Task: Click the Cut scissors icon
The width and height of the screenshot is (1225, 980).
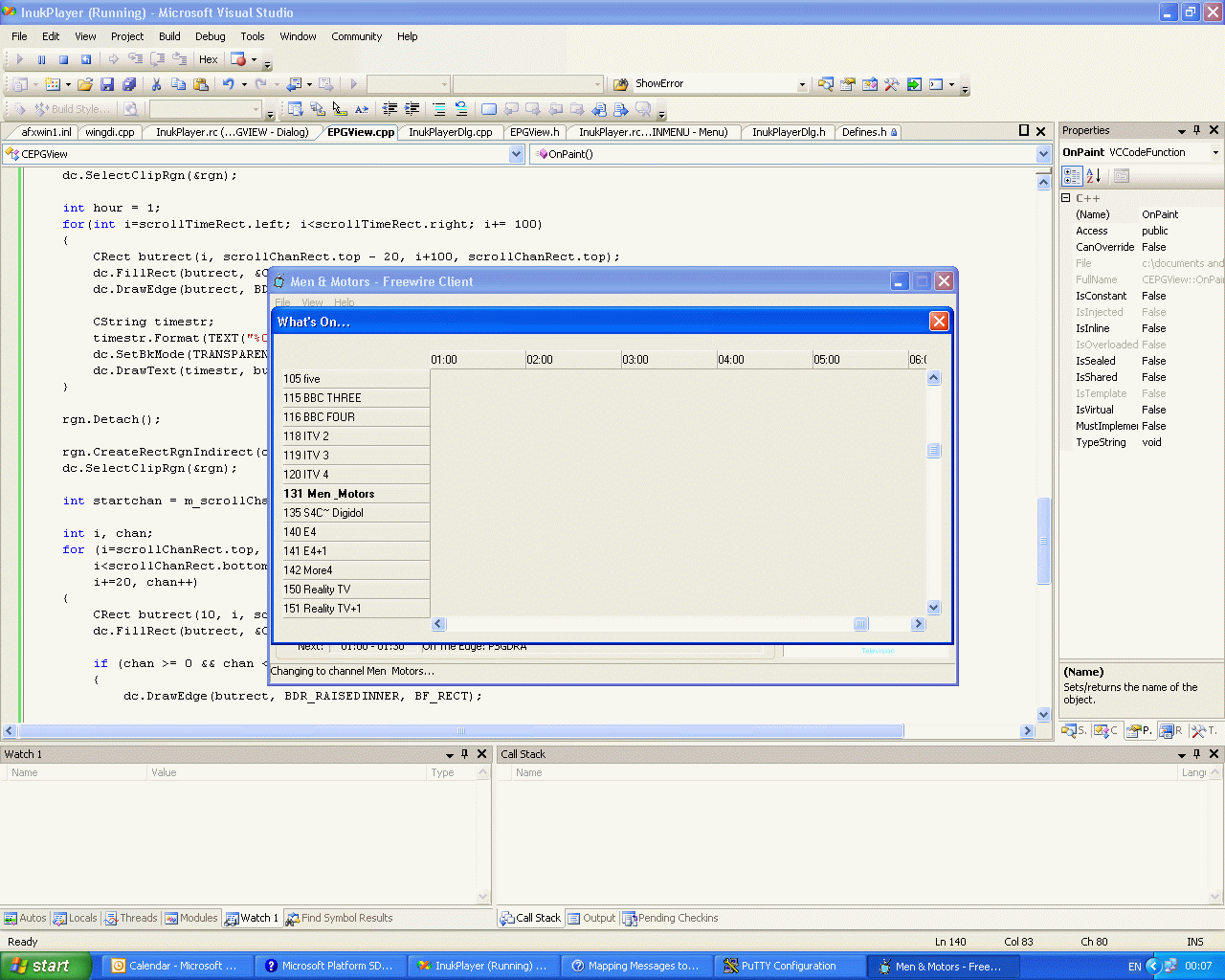Action: click(156, 84)
